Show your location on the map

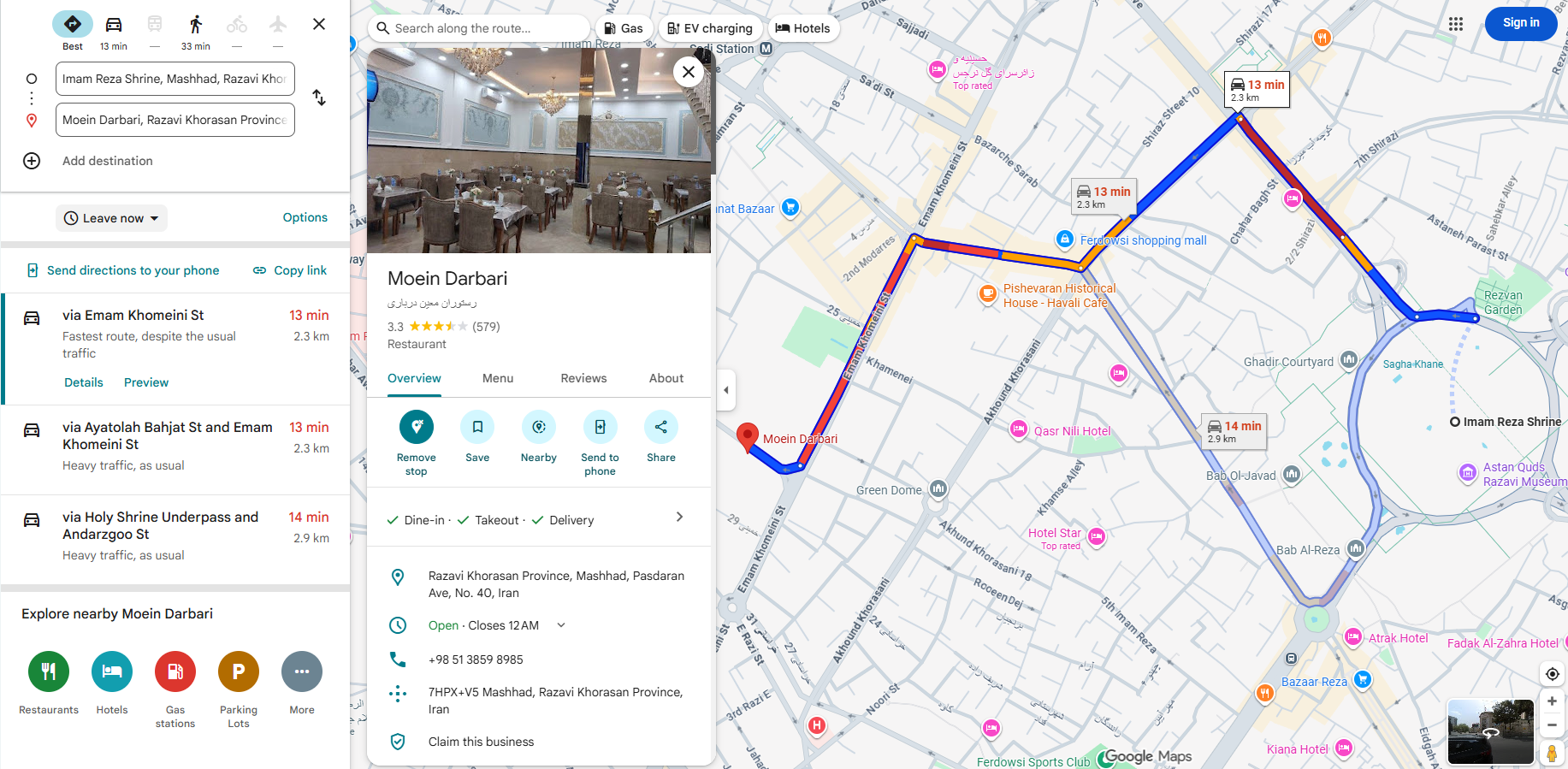point(1552,674)
